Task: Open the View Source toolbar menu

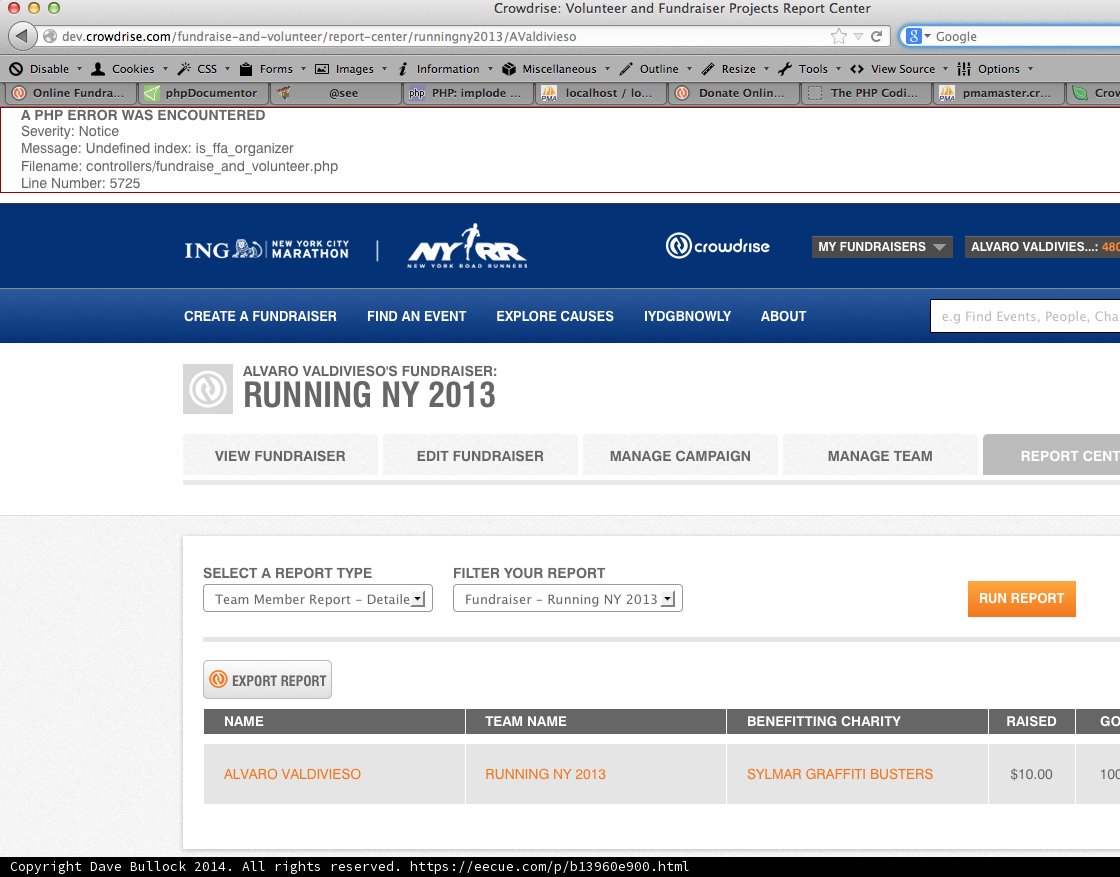Action: pos(899,69)
